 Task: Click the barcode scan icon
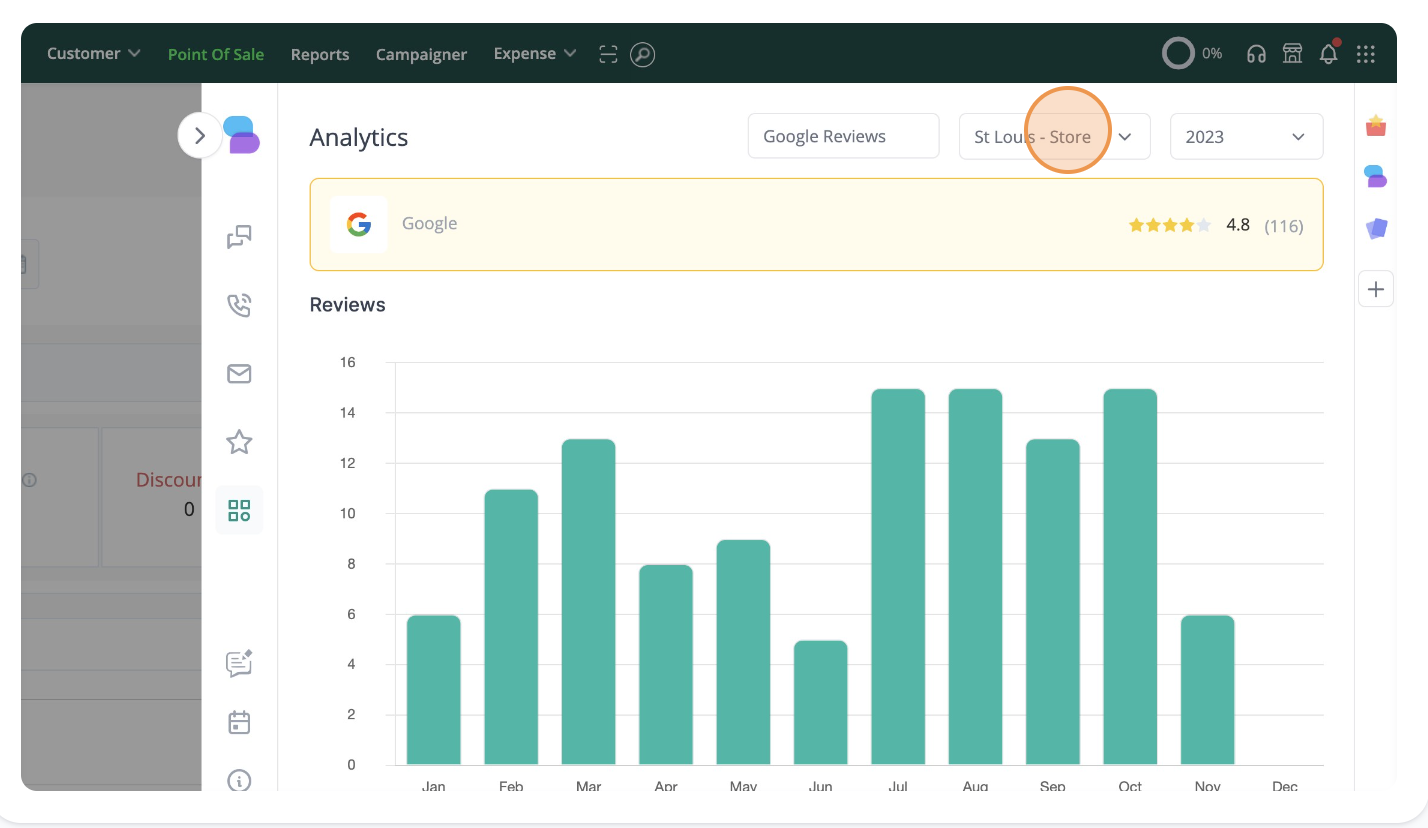[x=608, y=54]
